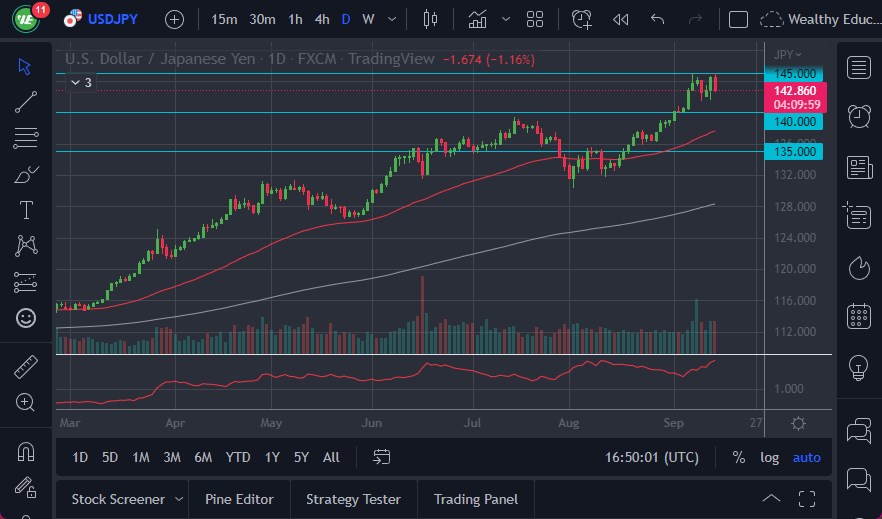882x519 pixels.
Task: Click the replay rewind icon
Action: 621,19
